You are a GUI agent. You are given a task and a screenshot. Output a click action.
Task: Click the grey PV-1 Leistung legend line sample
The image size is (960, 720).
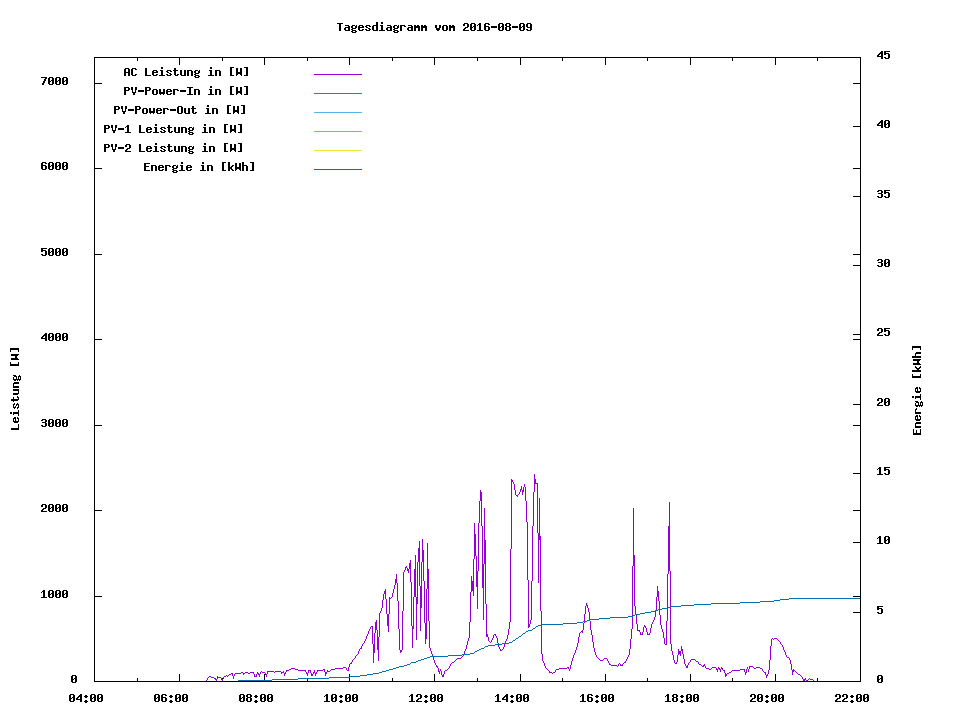click(337, 131)
